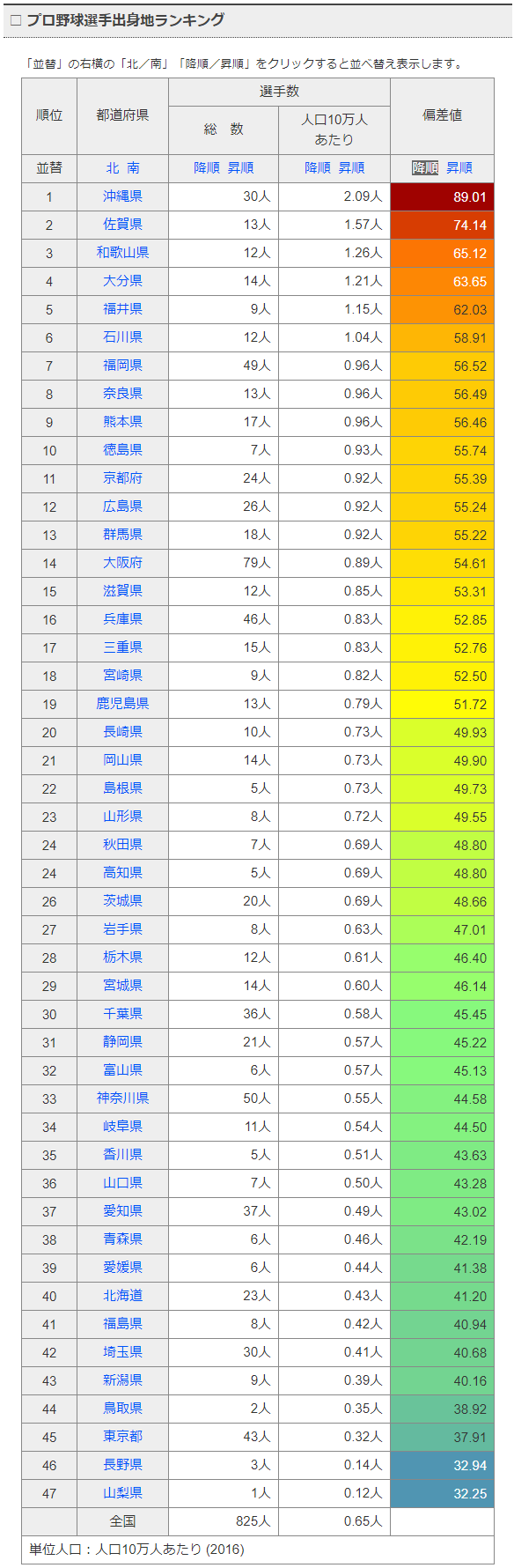Screen dimensions: 514x1568
Task: Open 奈良県 prefecture link
Action: pos(122,394)
